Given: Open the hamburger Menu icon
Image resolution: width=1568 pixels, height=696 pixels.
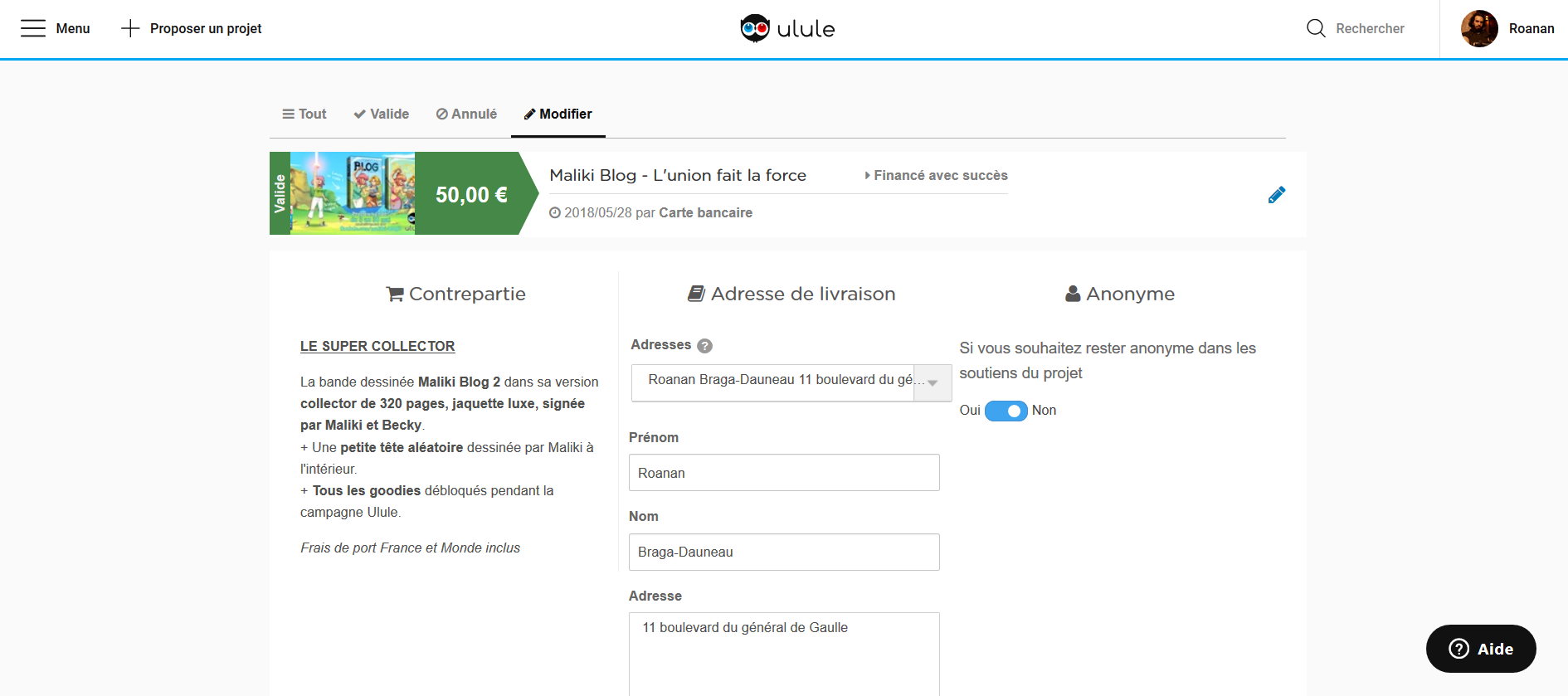Looking at the screenshot, I should 33,28.
